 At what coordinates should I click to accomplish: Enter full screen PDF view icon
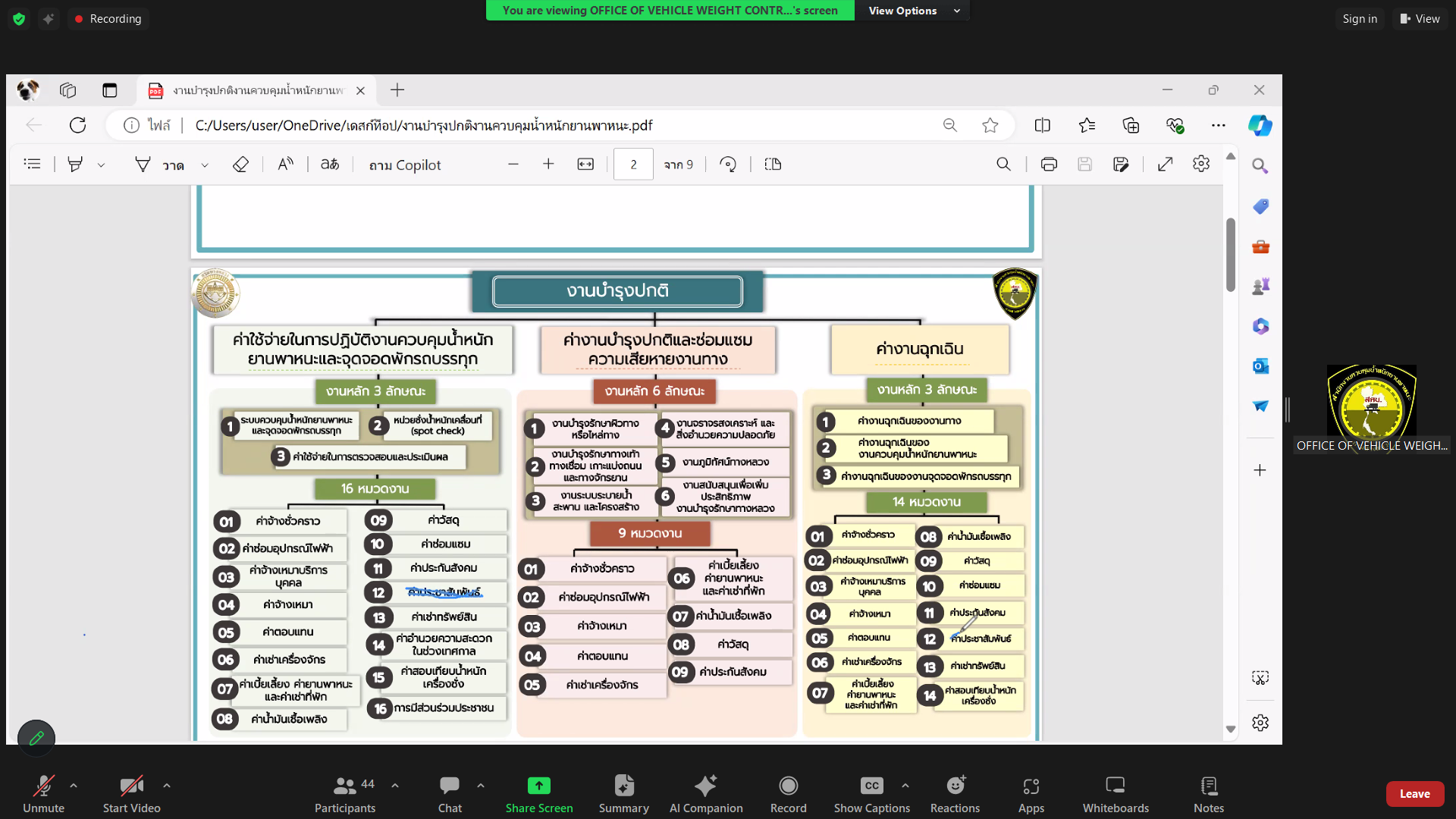pyautogui.click(x=1166, y=165)
